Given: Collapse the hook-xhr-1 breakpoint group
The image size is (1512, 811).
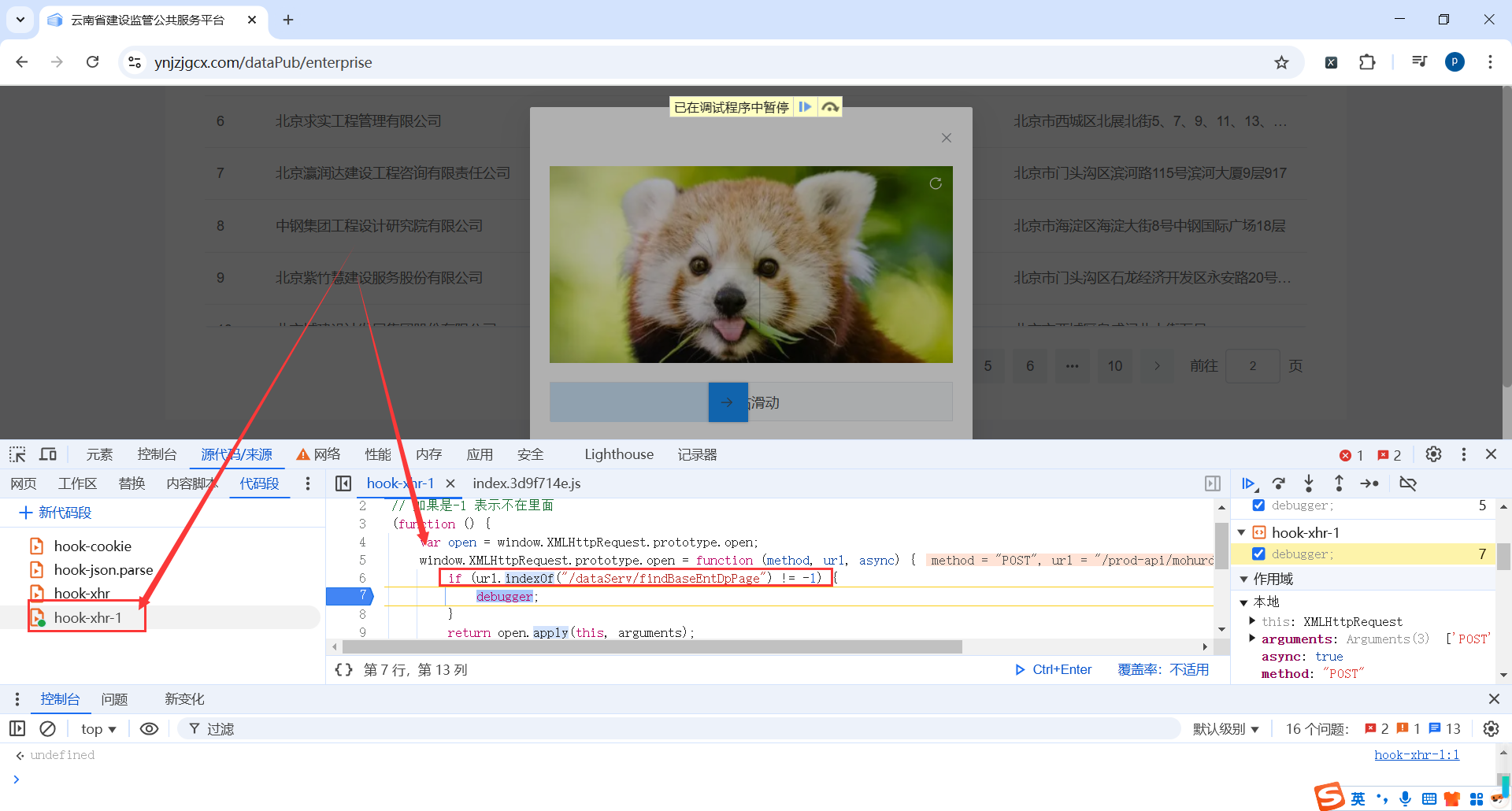Looking at the screenshot, I should 1242,533.
